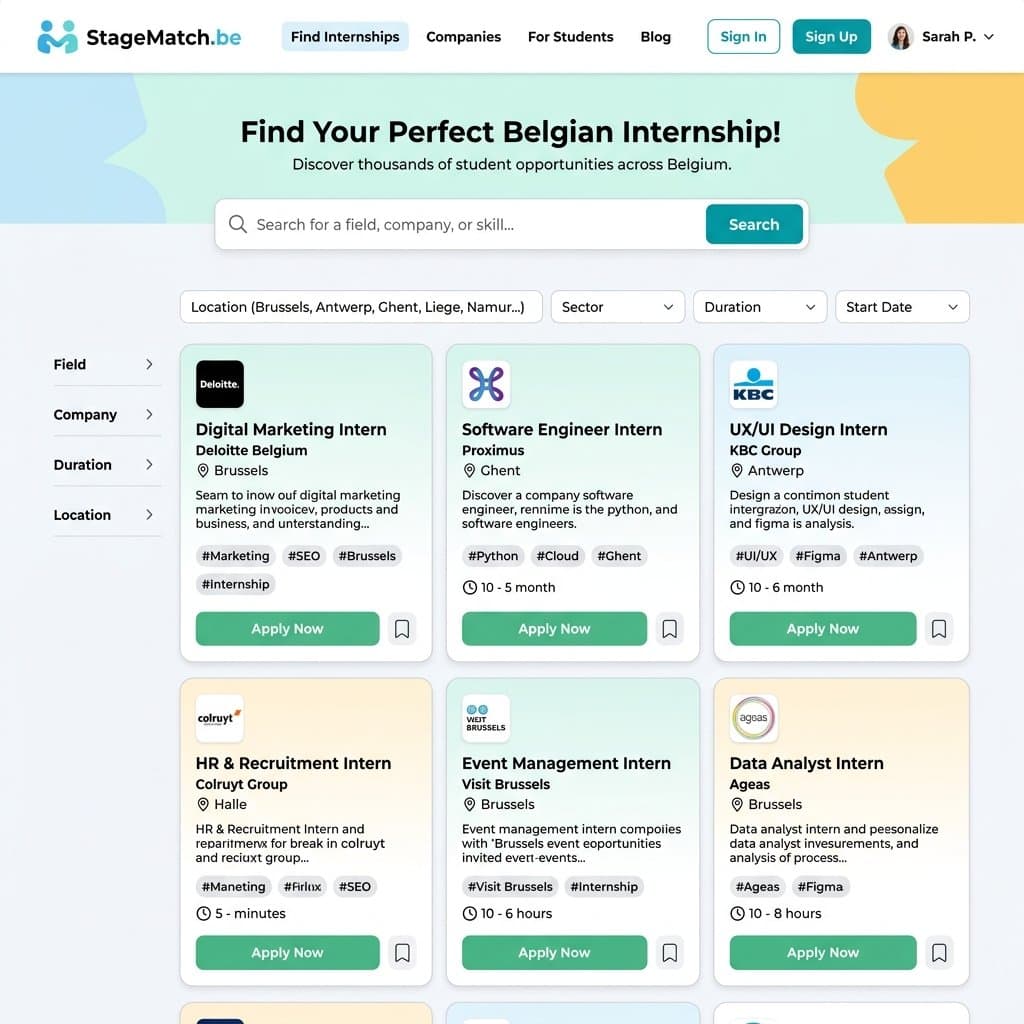Viewport: 1024px width, 1024px height.
Task: Click the Ageas logo icon
Action: [x=753, y=718]
